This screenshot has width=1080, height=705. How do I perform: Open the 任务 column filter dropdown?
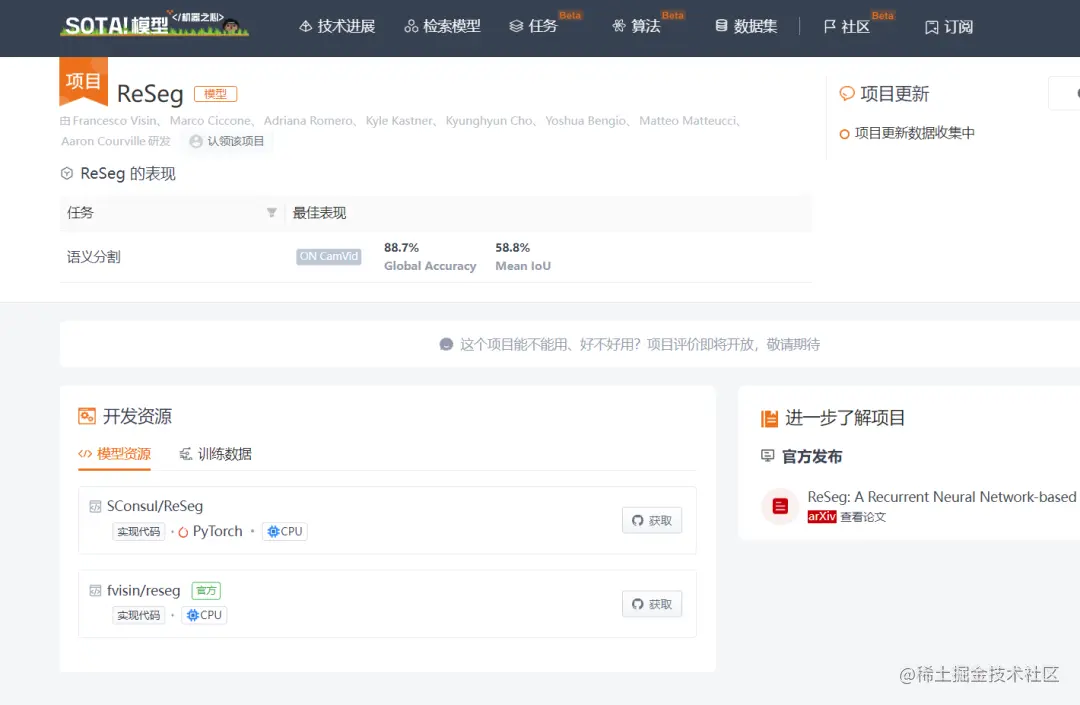pos(271,212)
